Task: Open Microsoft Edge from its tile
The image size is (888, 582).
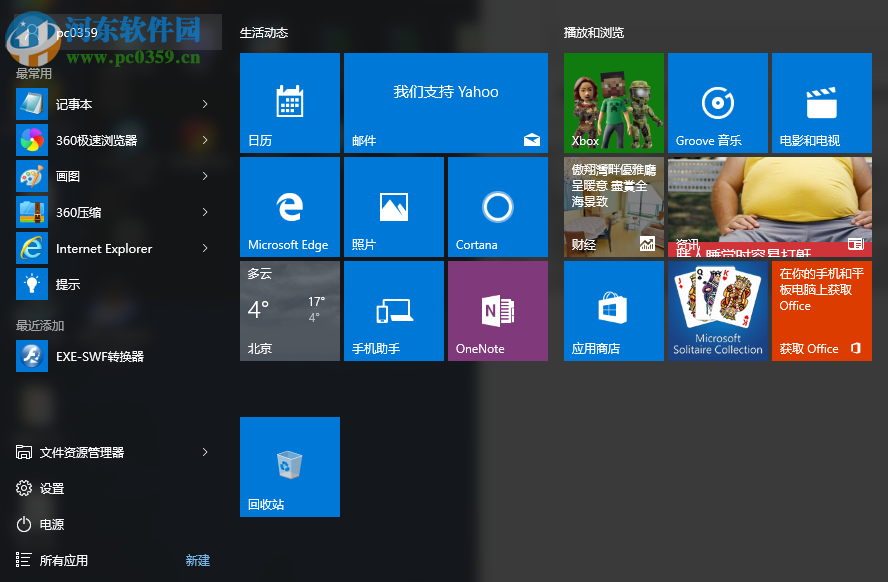Action: click(289, 206)
